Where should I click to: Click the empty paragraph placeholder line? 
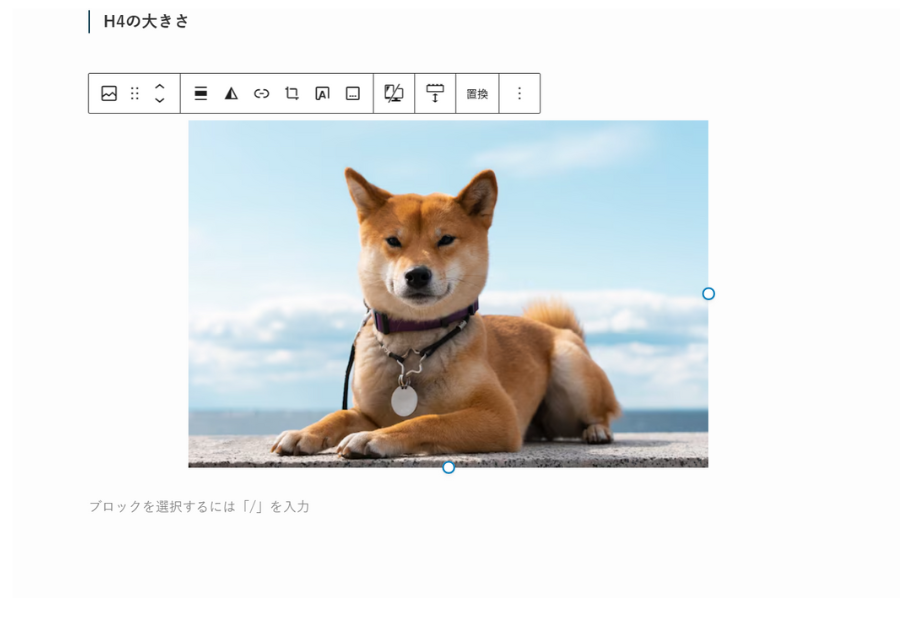[x=200, y=507]
